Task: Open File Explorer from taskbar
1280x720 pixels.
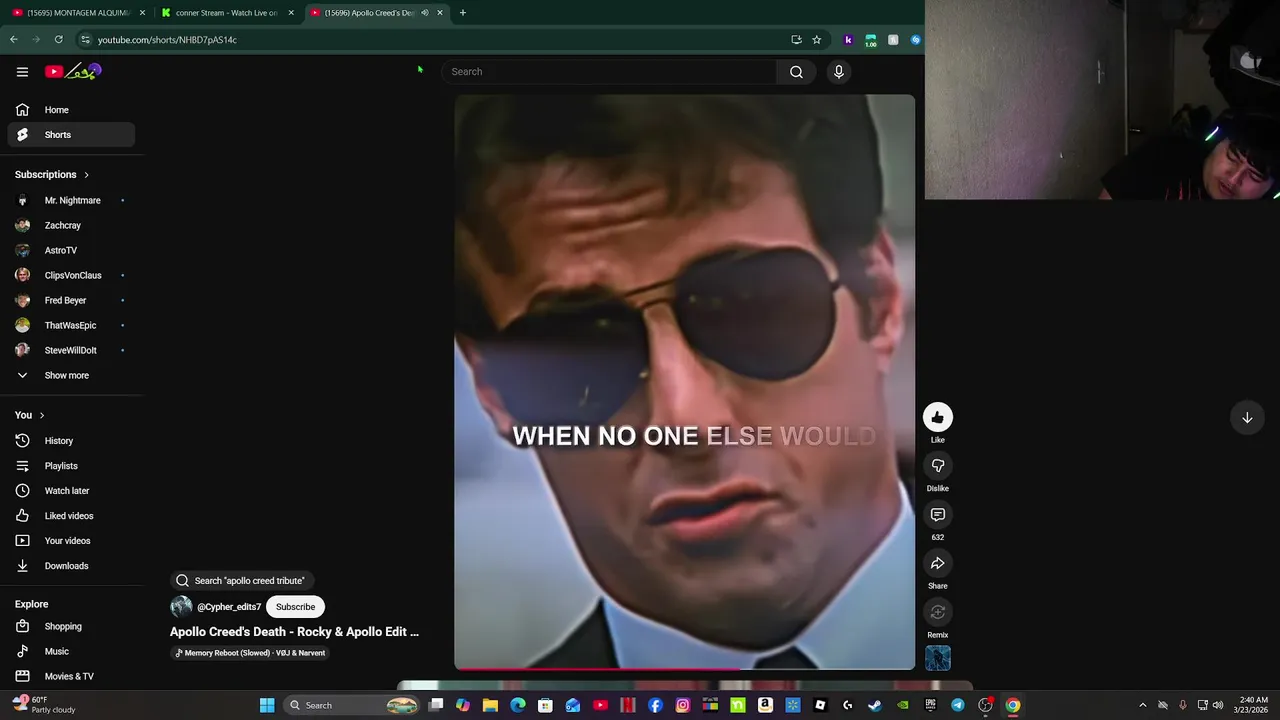Action: [490, 705]
